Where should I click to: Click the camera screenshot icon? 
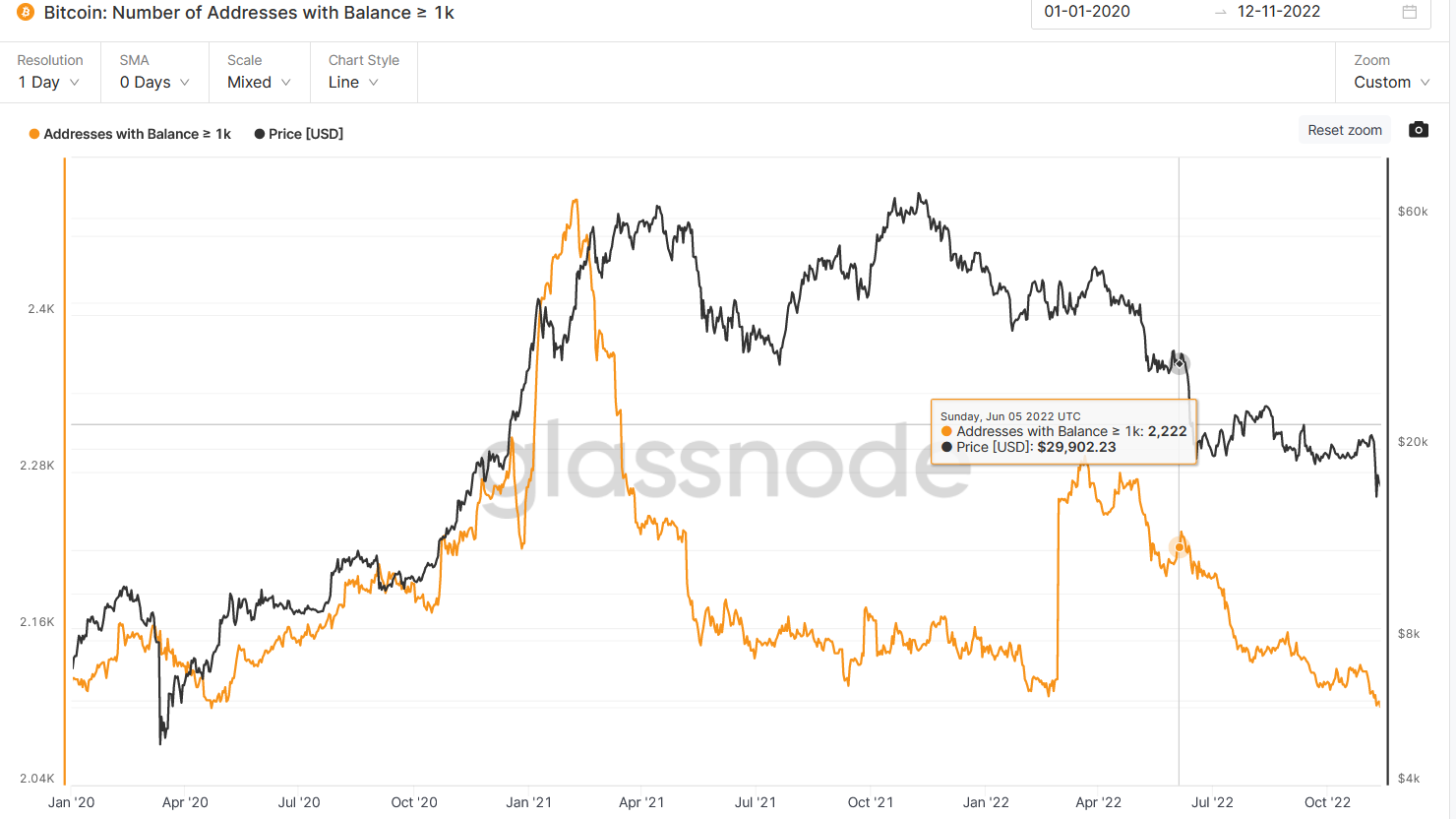tap(1418, 130)
